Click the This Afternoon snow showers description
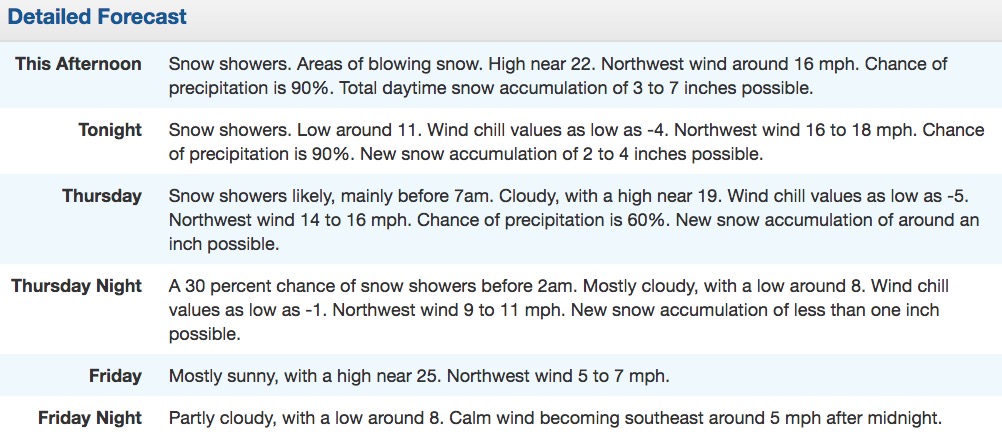Image resolution: width=1002 pixels, height=434 pixels. click(558, 76)
